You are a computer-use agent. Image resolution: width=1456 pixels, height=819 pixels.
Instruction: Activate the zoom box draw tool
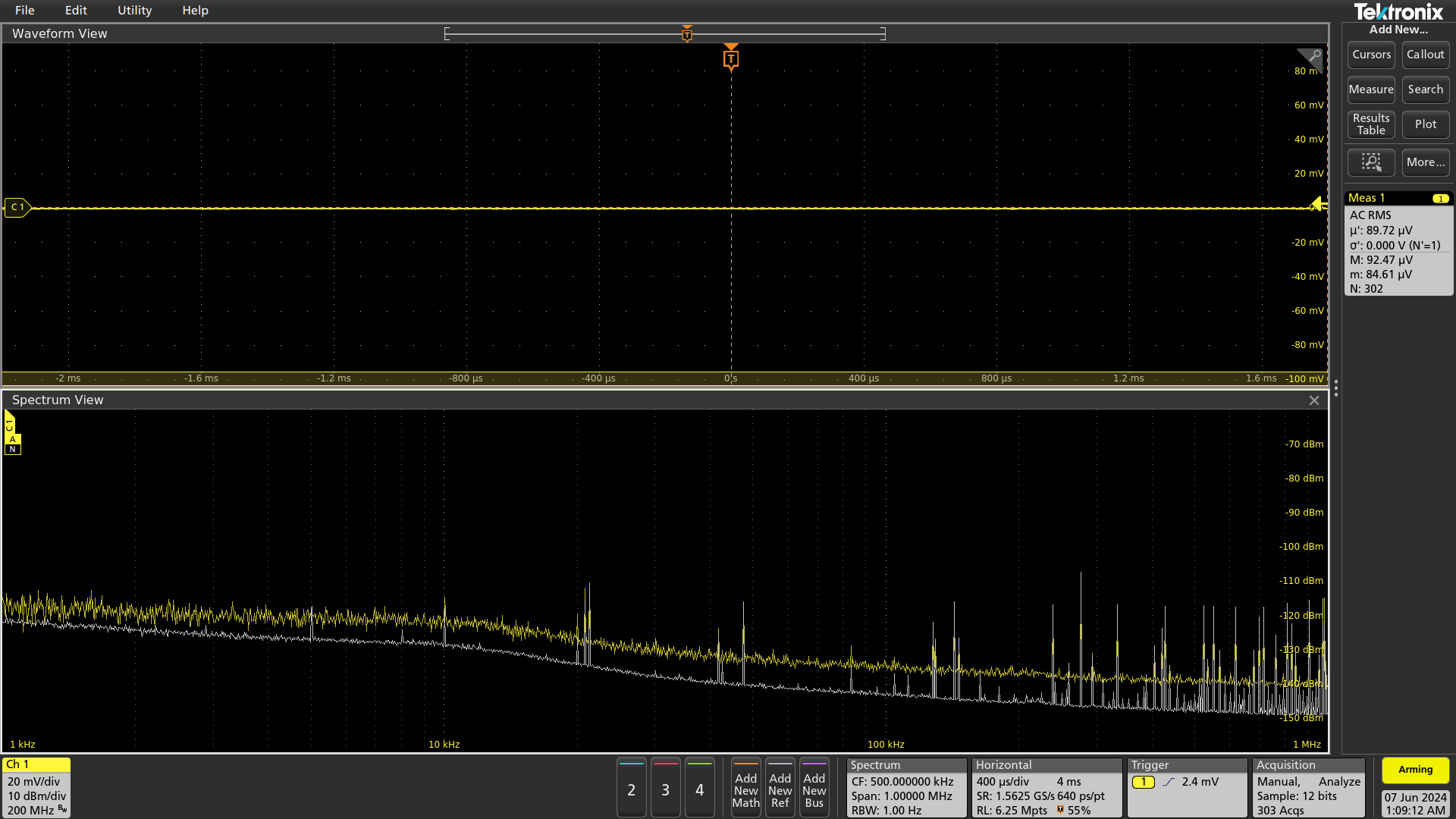(x=1370, y=162)
